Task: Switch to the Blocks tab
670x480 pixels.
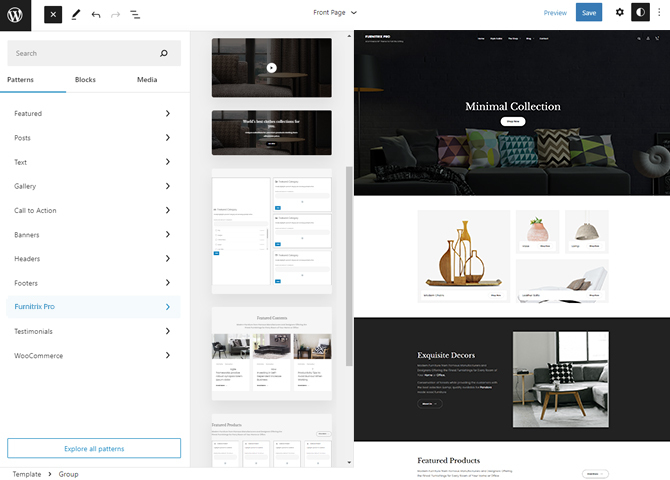Action: pos(85,80)
